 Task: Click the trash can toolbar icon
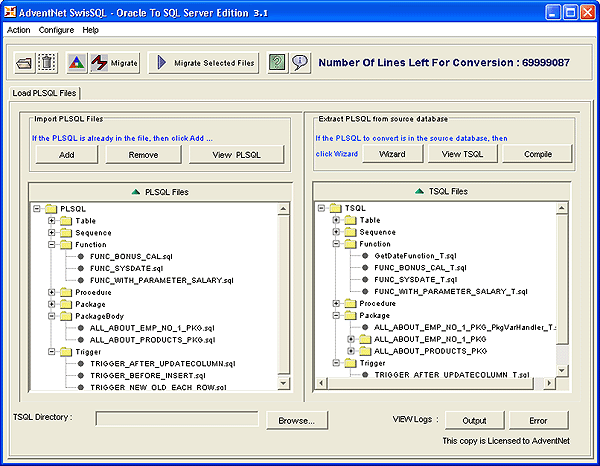[47, 63]
